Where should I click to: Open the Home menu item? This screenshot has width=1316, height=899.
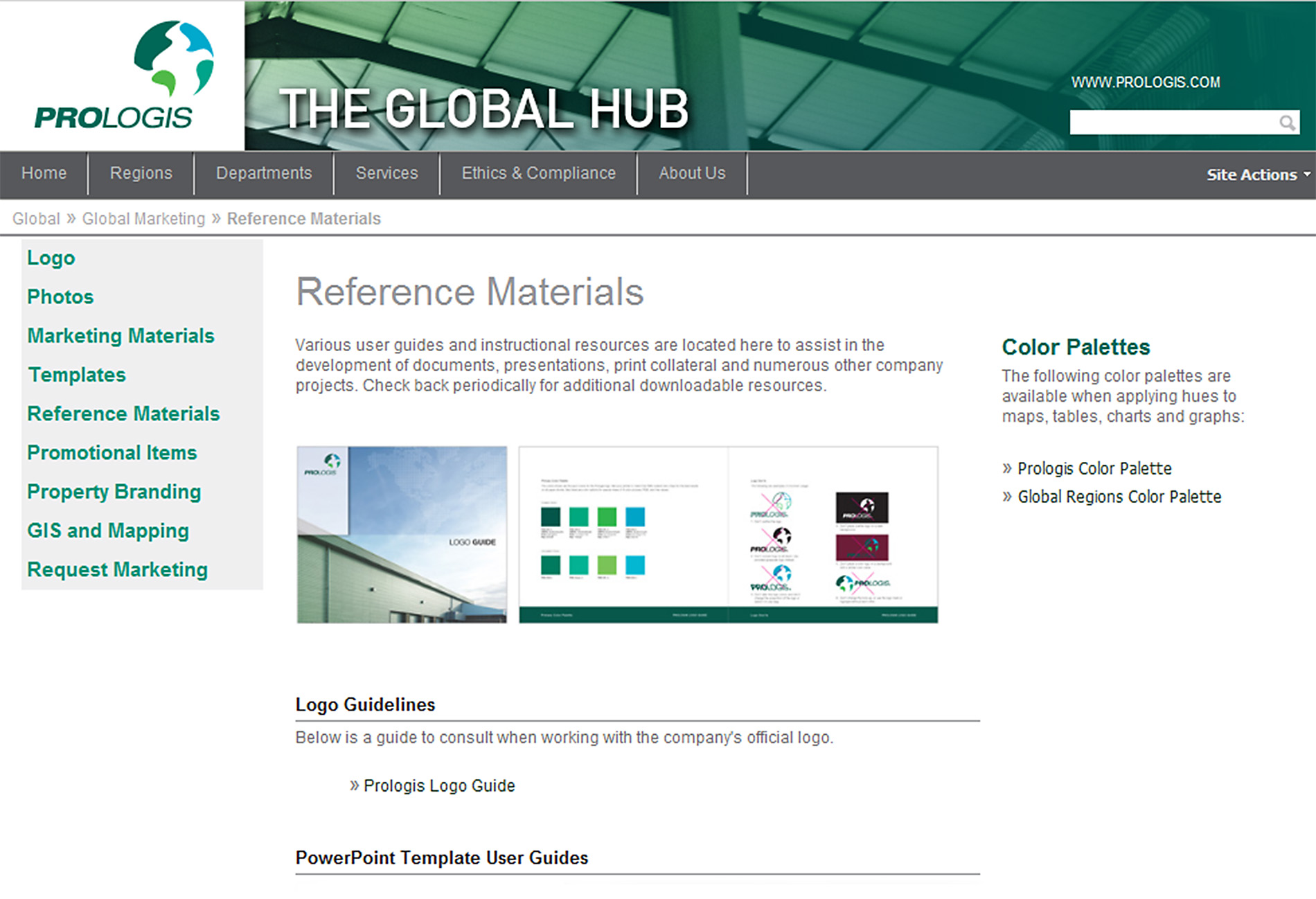tap(44, 173)
